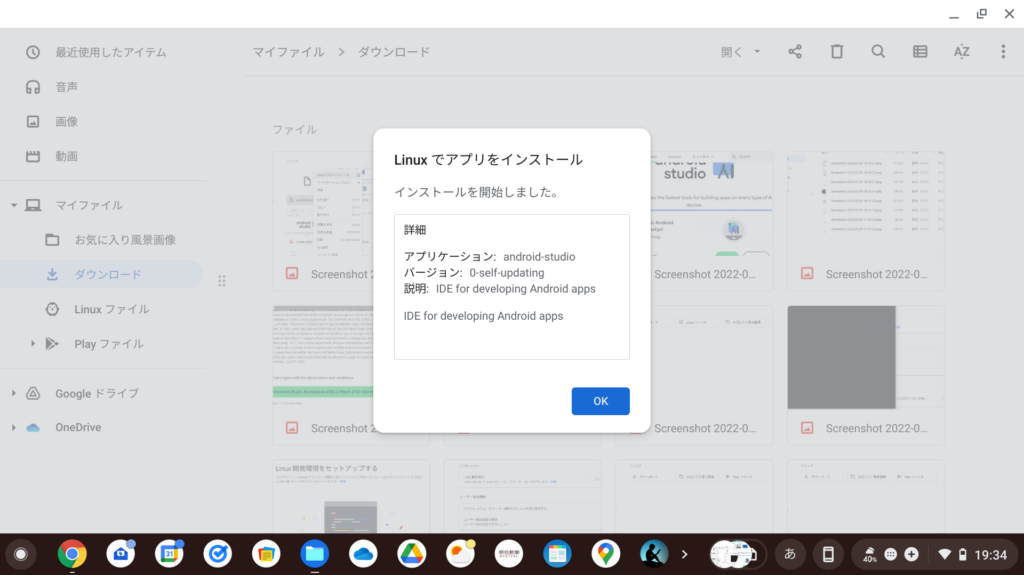The height and width of the screenshot is (575, 1024).
Task: Select the Android Studio screenshot thumbnail
Action: [712, 204]
